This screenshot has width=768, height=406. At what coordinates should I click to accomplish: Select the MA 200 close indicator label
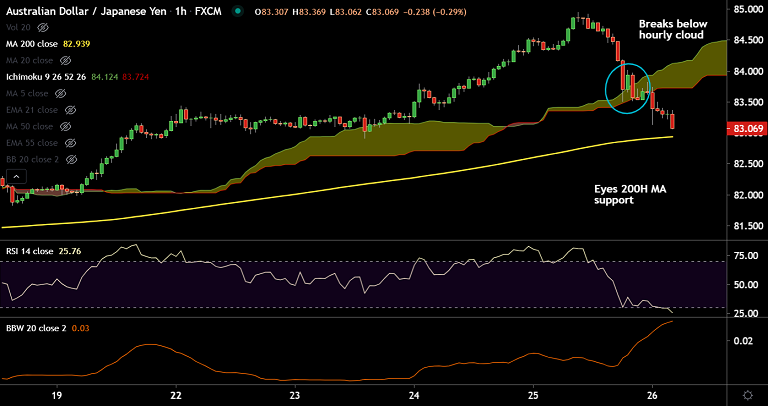[31, 44]
